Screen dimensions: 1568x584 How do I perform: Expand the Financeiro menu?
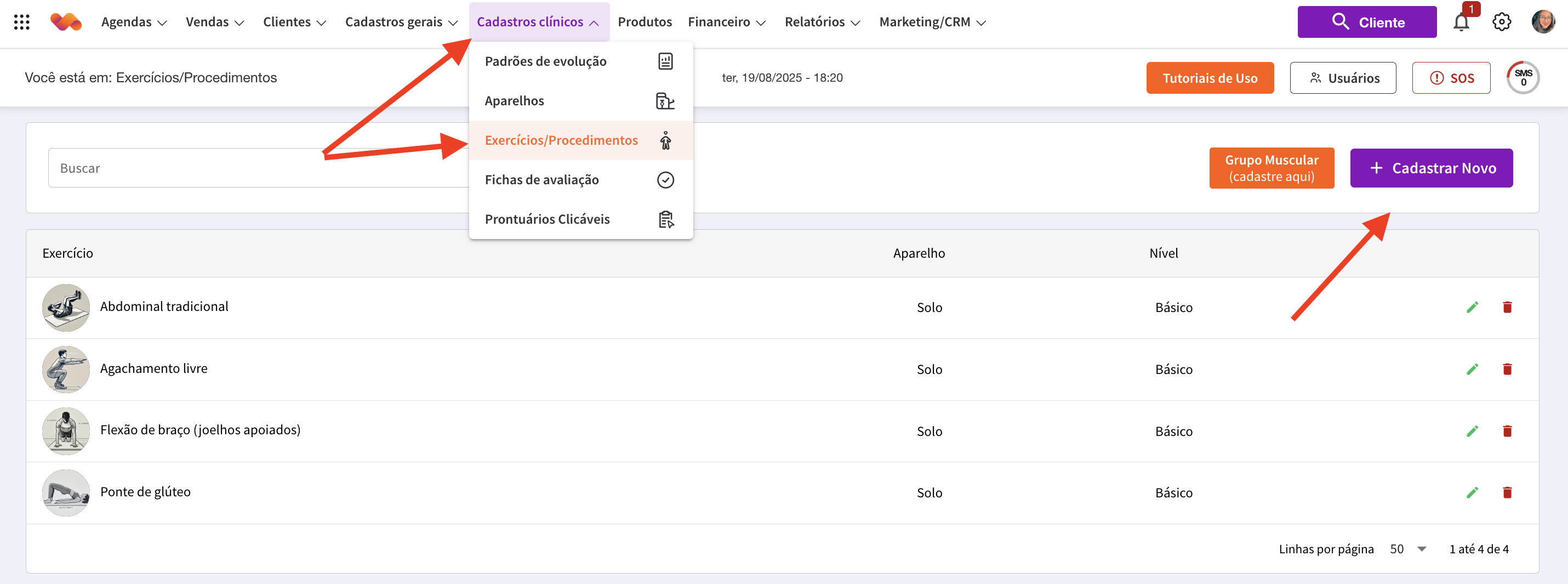pyautogui.click(x=726, y=22)
